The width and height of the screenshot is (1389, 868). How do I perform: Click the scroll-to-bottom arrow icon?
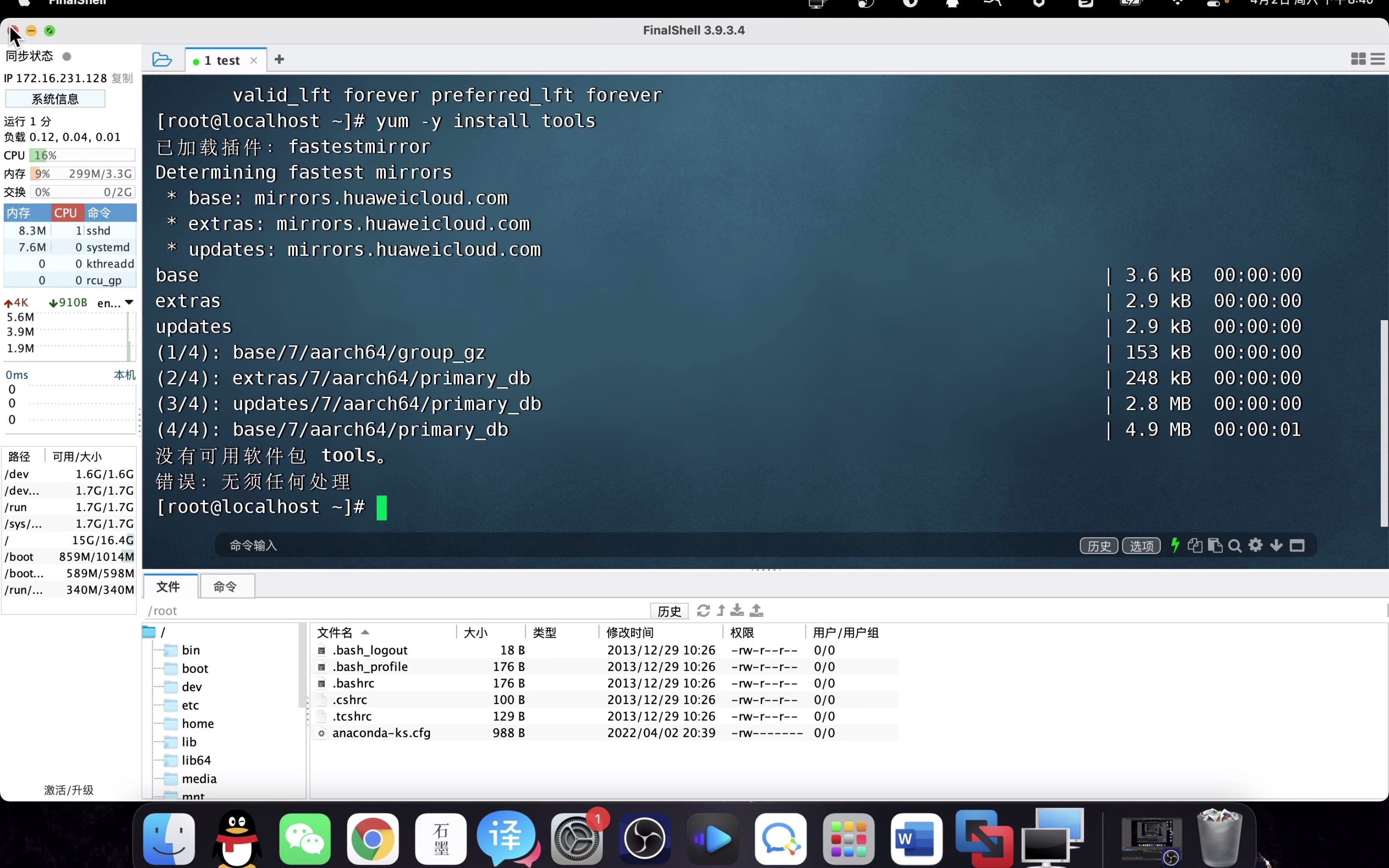click(1276, 545)
